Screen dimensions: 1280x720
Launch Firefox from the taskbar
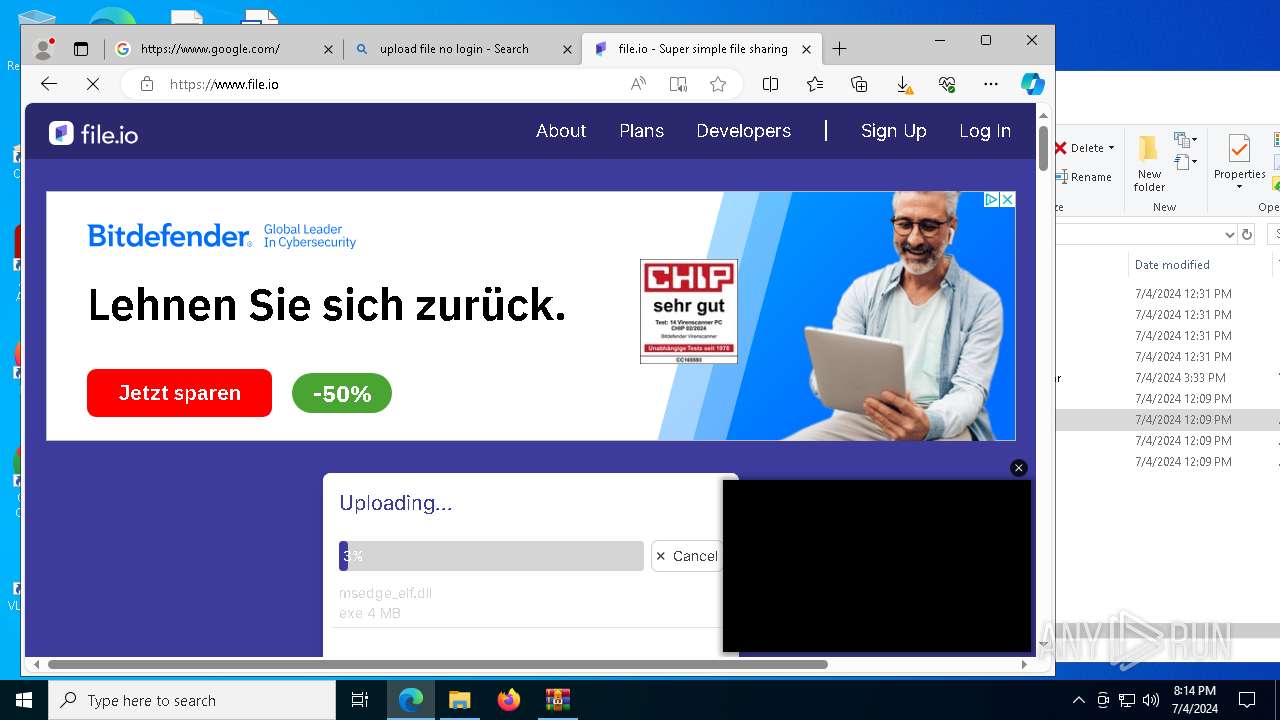(509, 700)
